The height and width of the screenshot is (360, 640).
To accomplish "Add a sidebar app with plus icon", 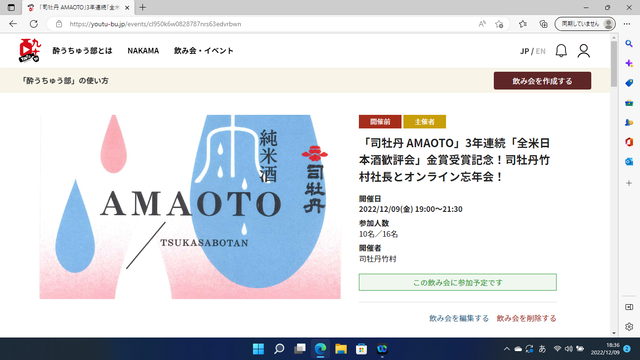I will click(629, 183).
